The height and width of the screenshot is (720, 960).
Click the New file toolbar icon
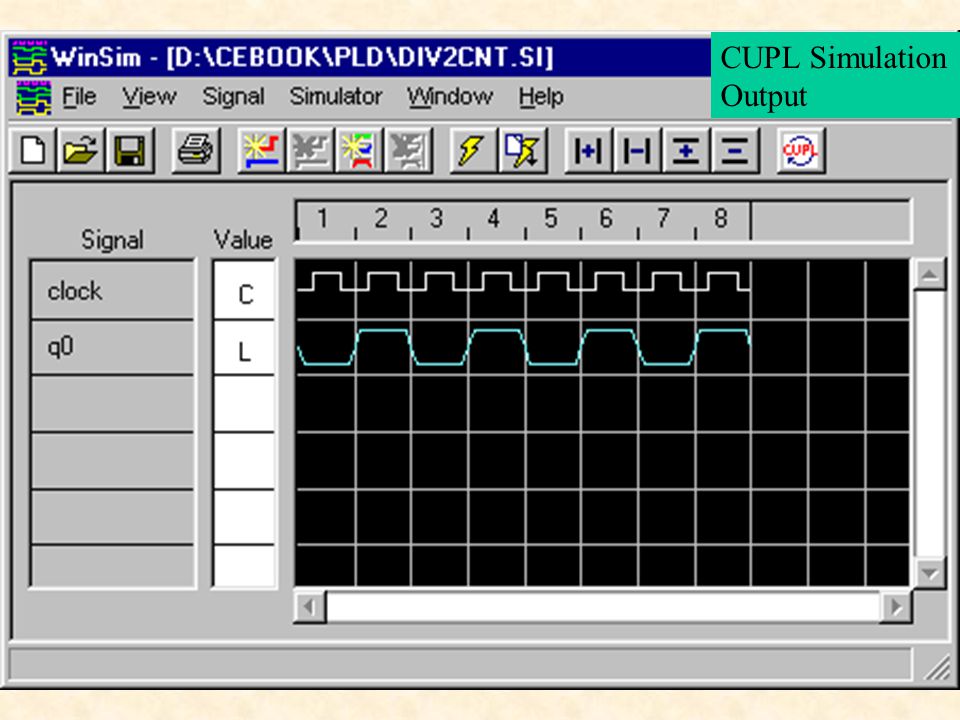click(x=32, y=151)
